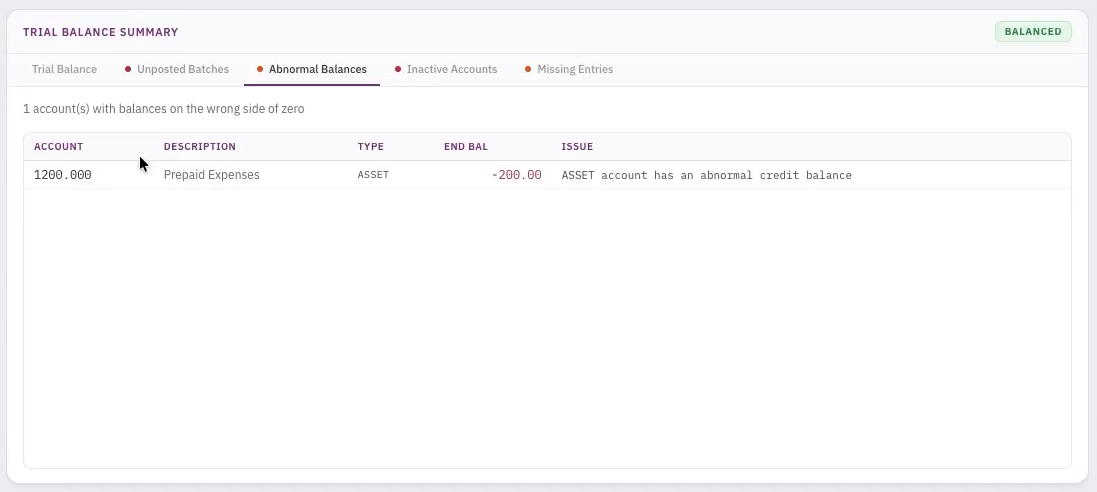This screenshot has height=492, width=1097.
Task: Open account number 1200.000
Action: coord(63,175)
